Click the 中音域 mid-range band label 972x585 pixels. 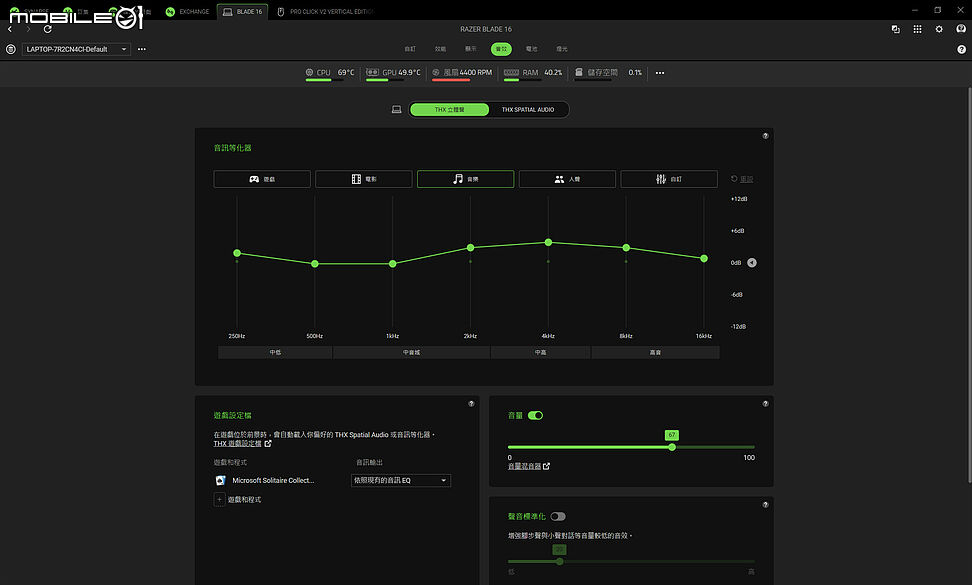pyautogui.click(x=412, y=353)
